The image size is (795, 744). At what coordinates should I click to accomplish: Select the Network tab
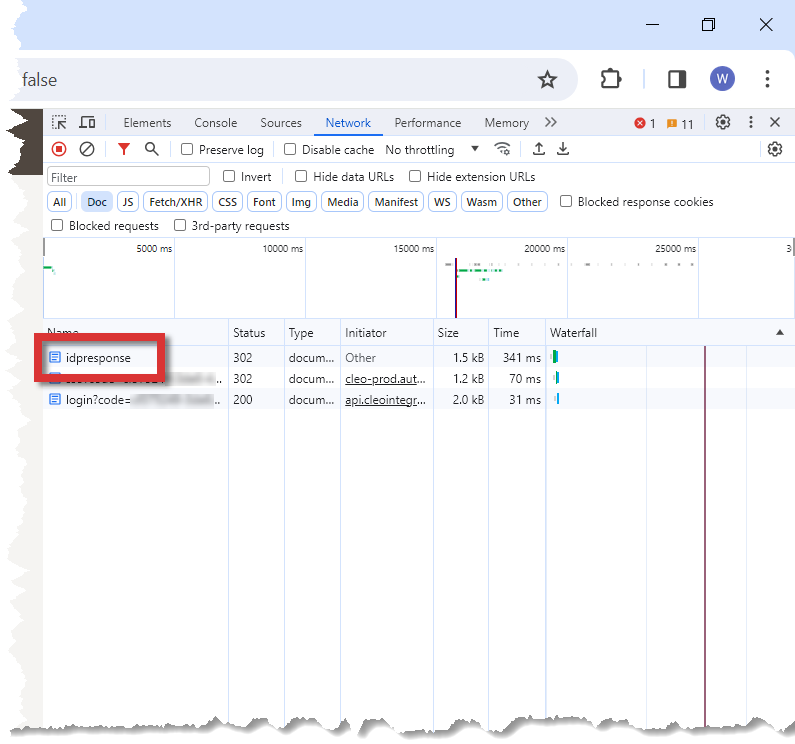coord(348,123)
